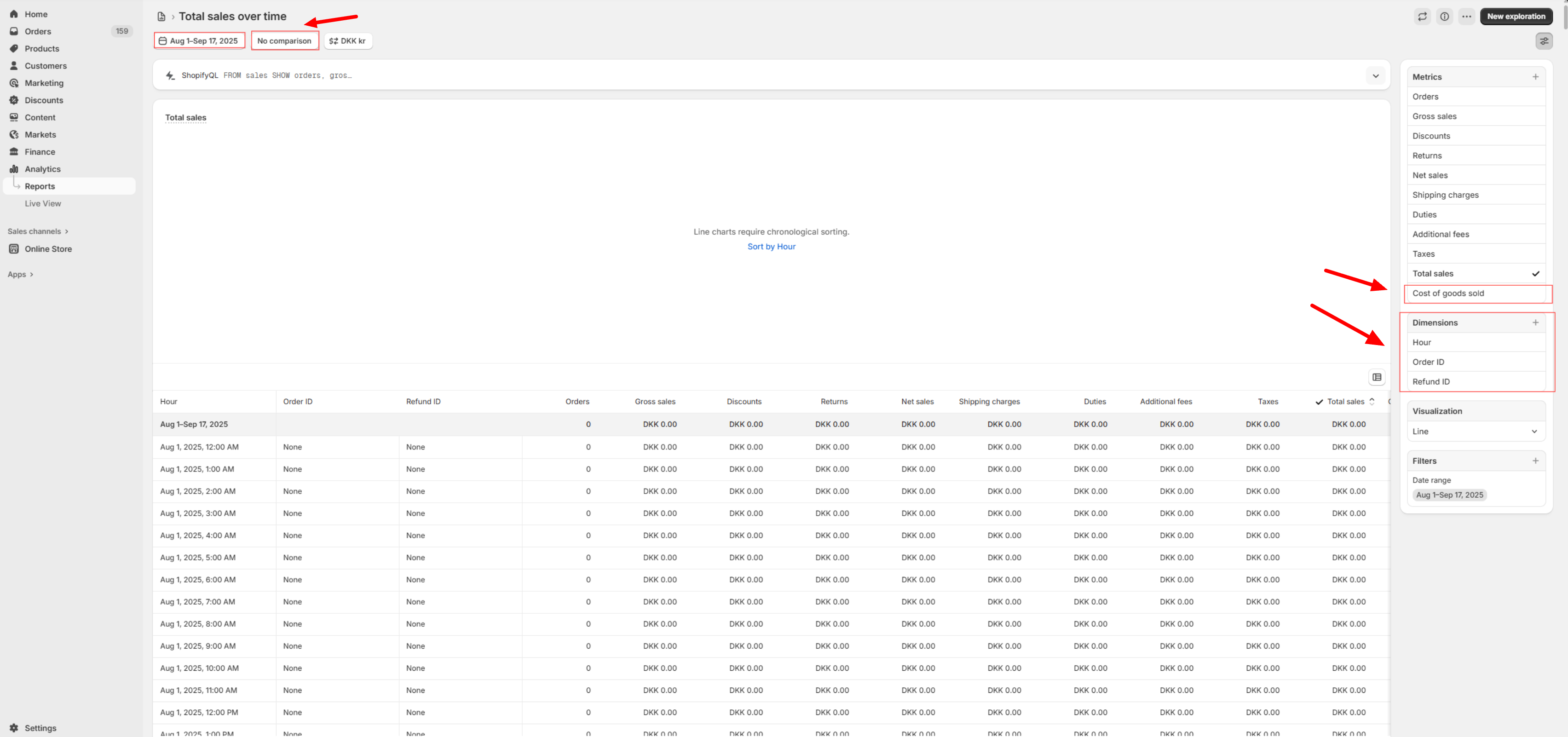Open the No comparison dropdown

[284, 41]
